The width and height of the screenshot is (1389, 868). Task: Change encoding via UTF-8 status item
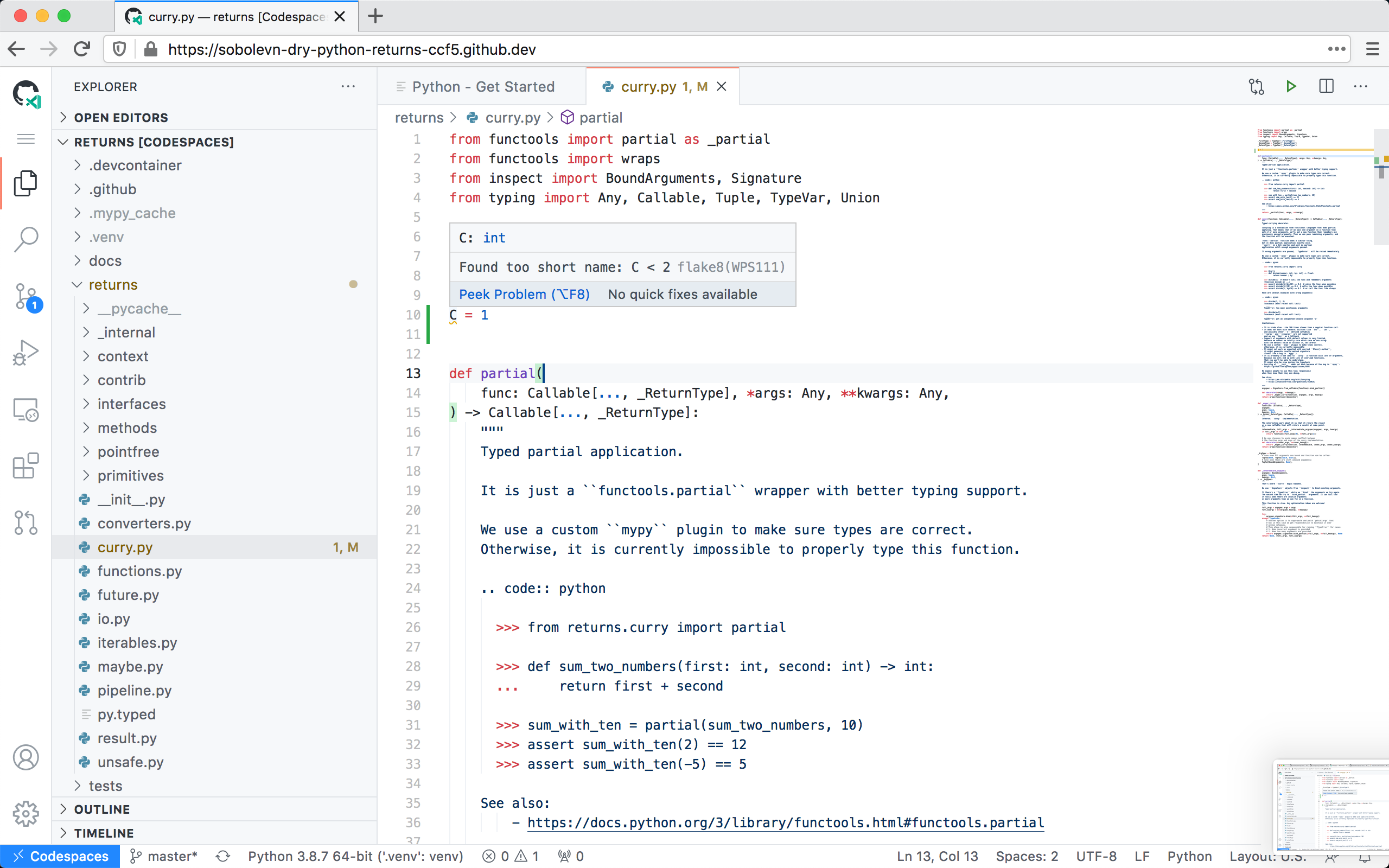(1096, 856)
